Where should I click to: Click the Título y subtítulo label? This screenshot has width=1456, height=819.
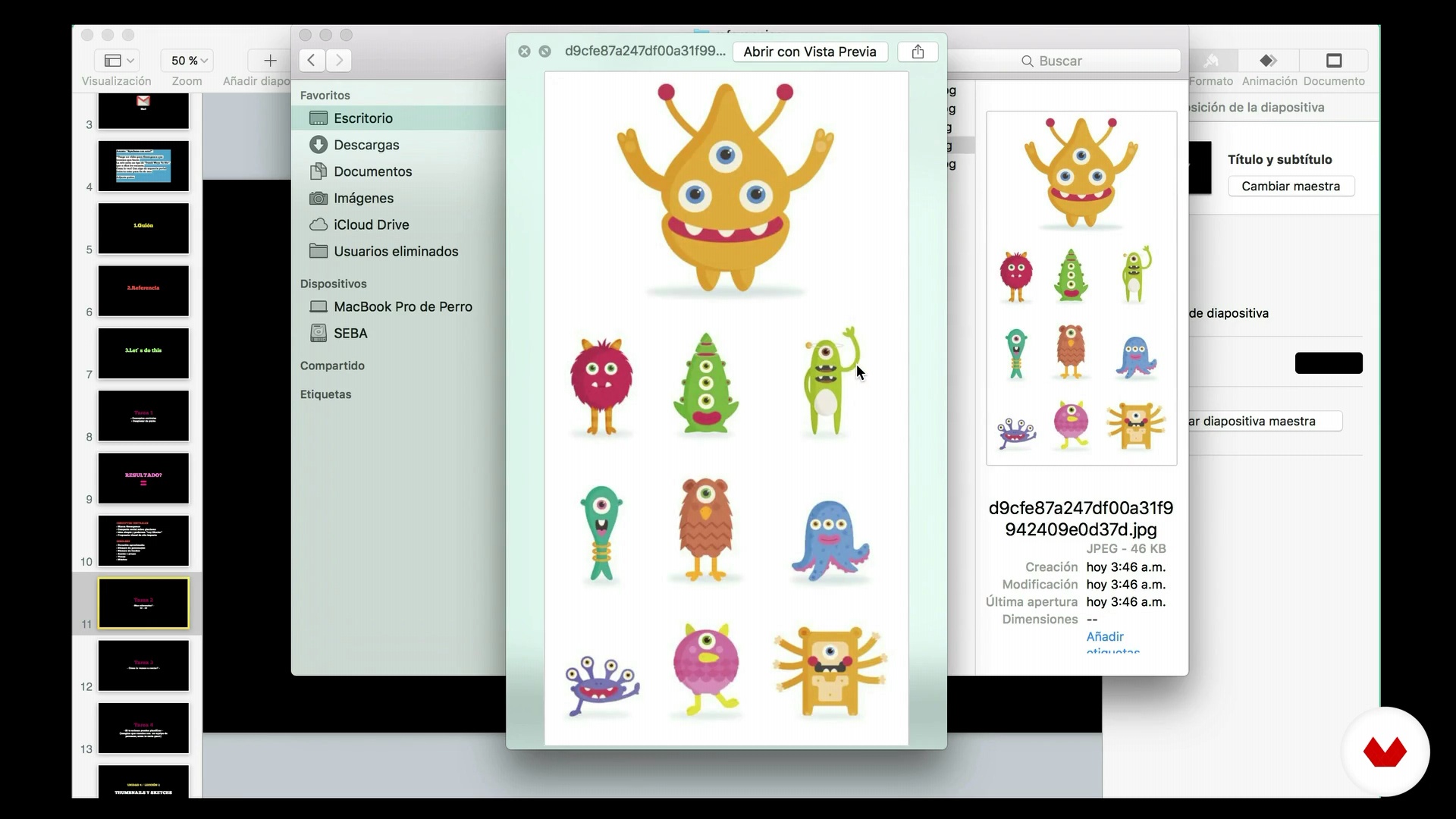coord(1280,159)
